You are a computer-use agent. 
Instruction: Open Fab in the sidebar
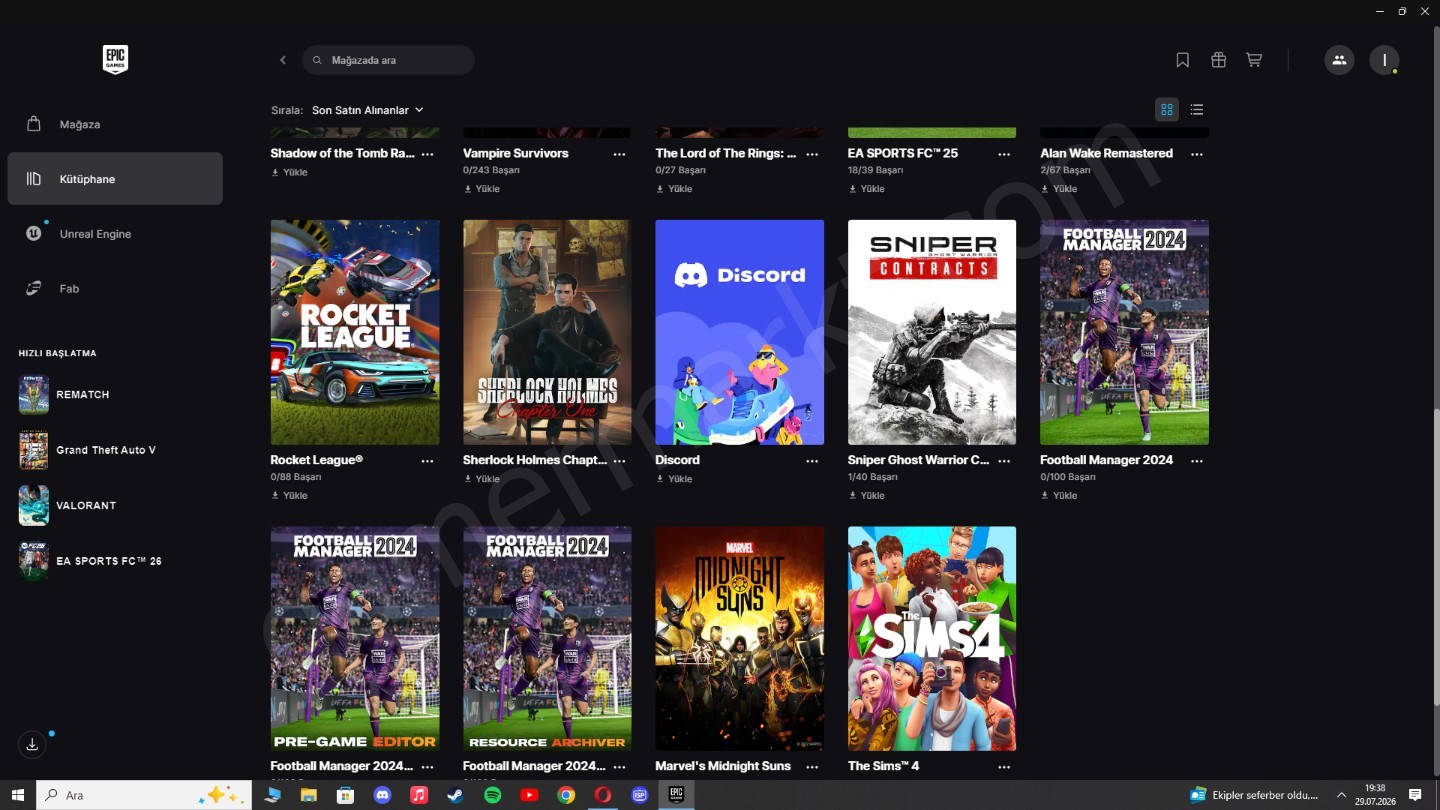point(115,288)
